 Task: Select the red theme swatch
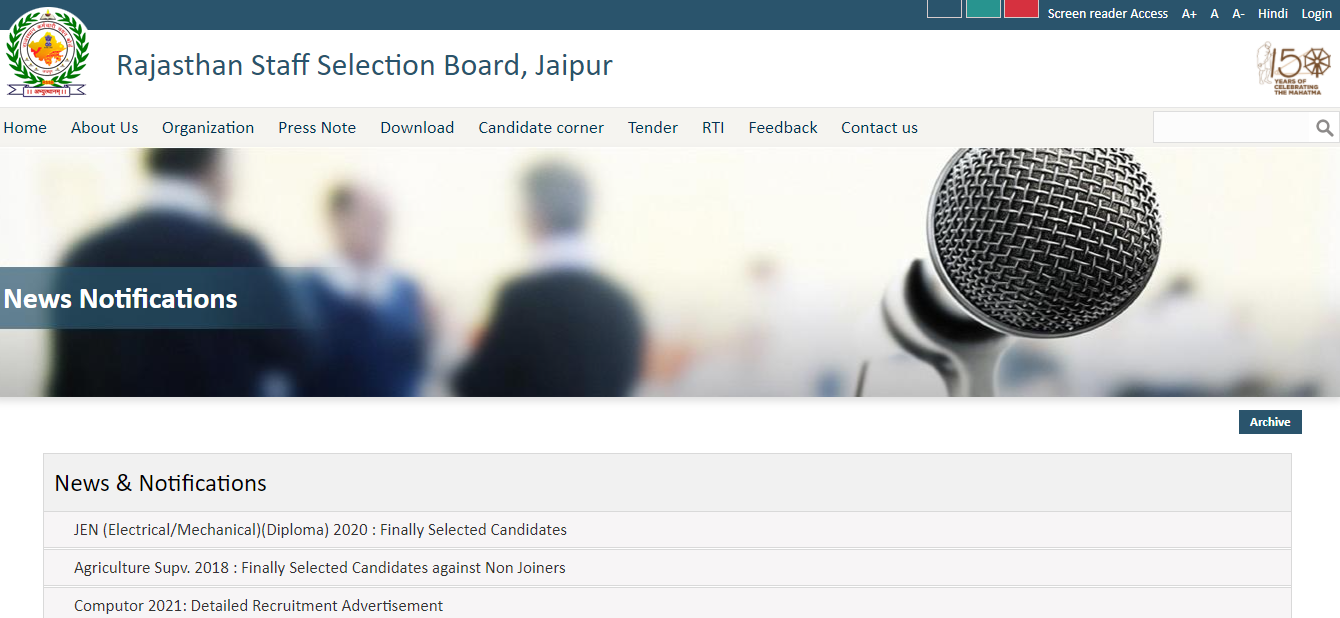click(1021, 9)
